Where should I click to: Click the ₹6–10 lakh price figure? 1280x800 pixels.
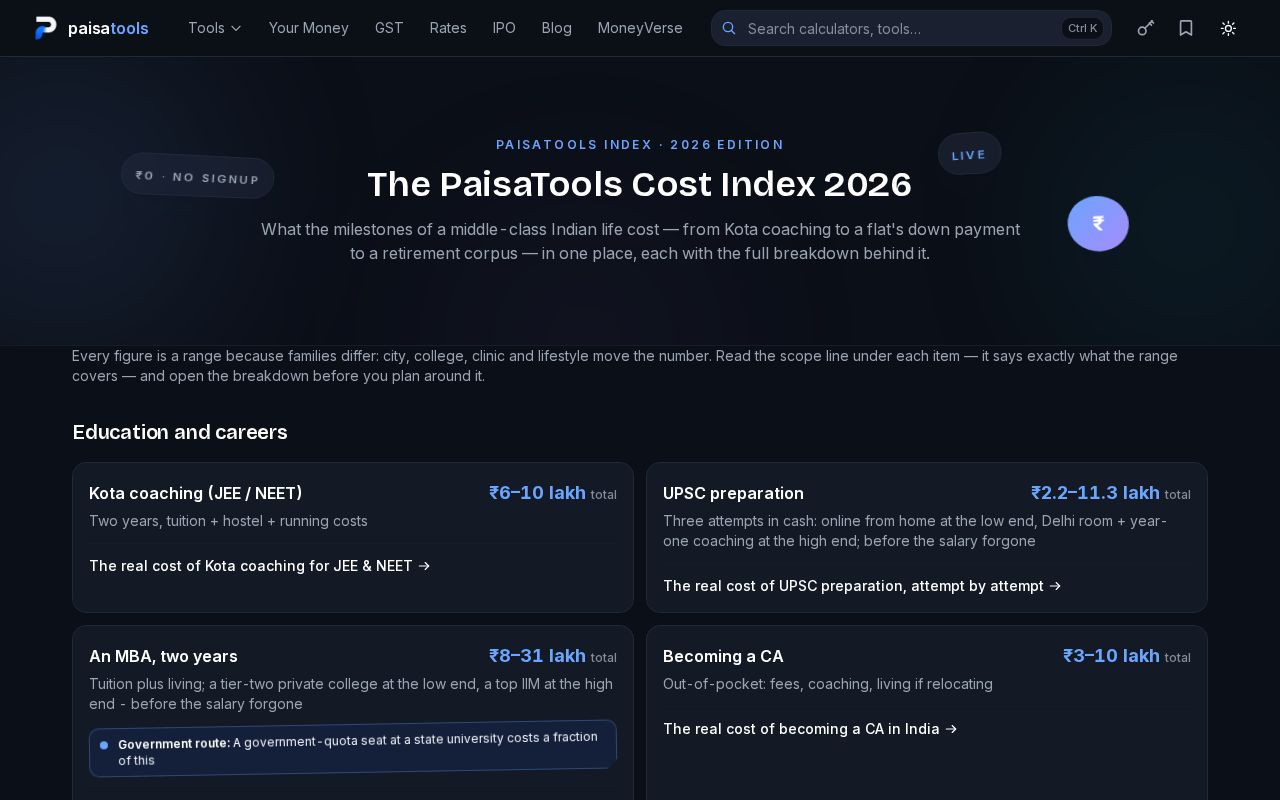[x=537, y=493]
